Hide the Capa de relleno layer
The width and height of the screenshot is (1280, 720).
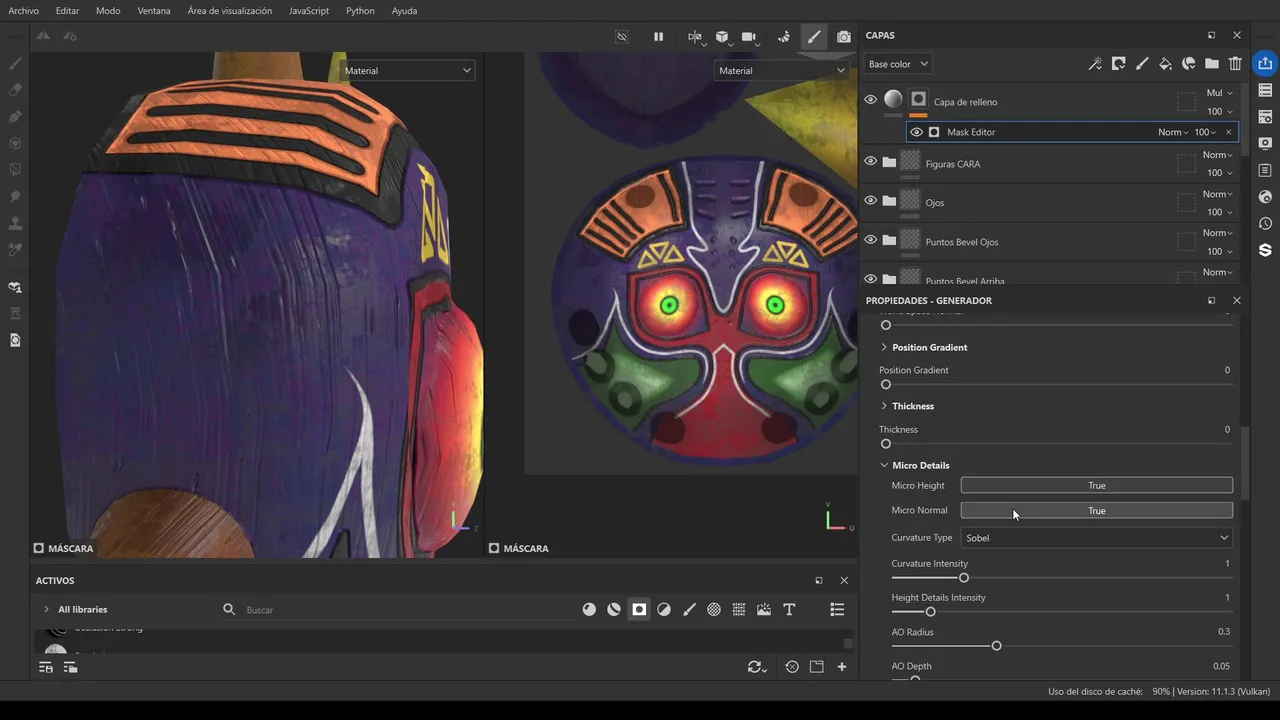870,100
